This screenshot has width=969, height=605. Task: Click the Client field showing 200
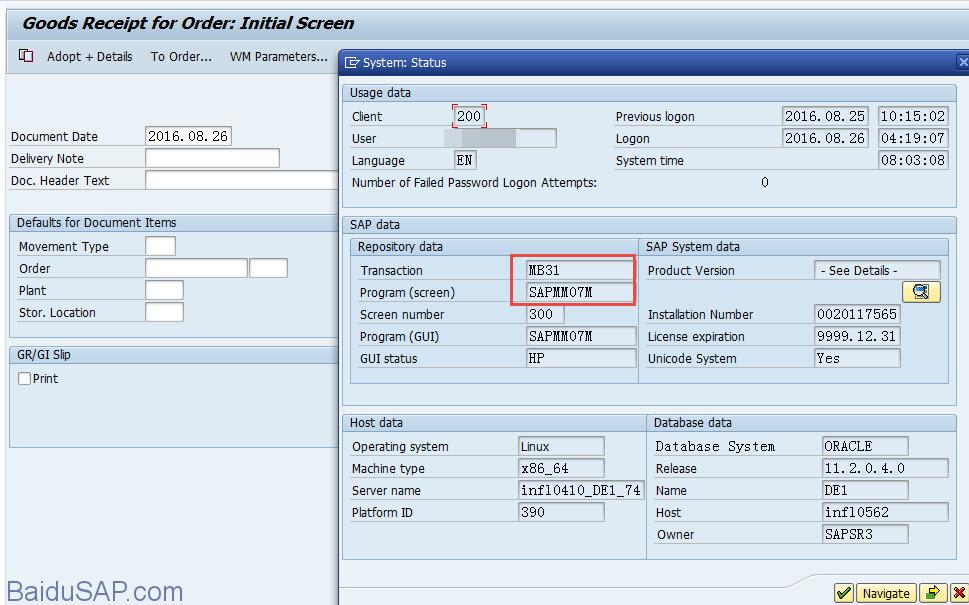click(x=469, y=116)
